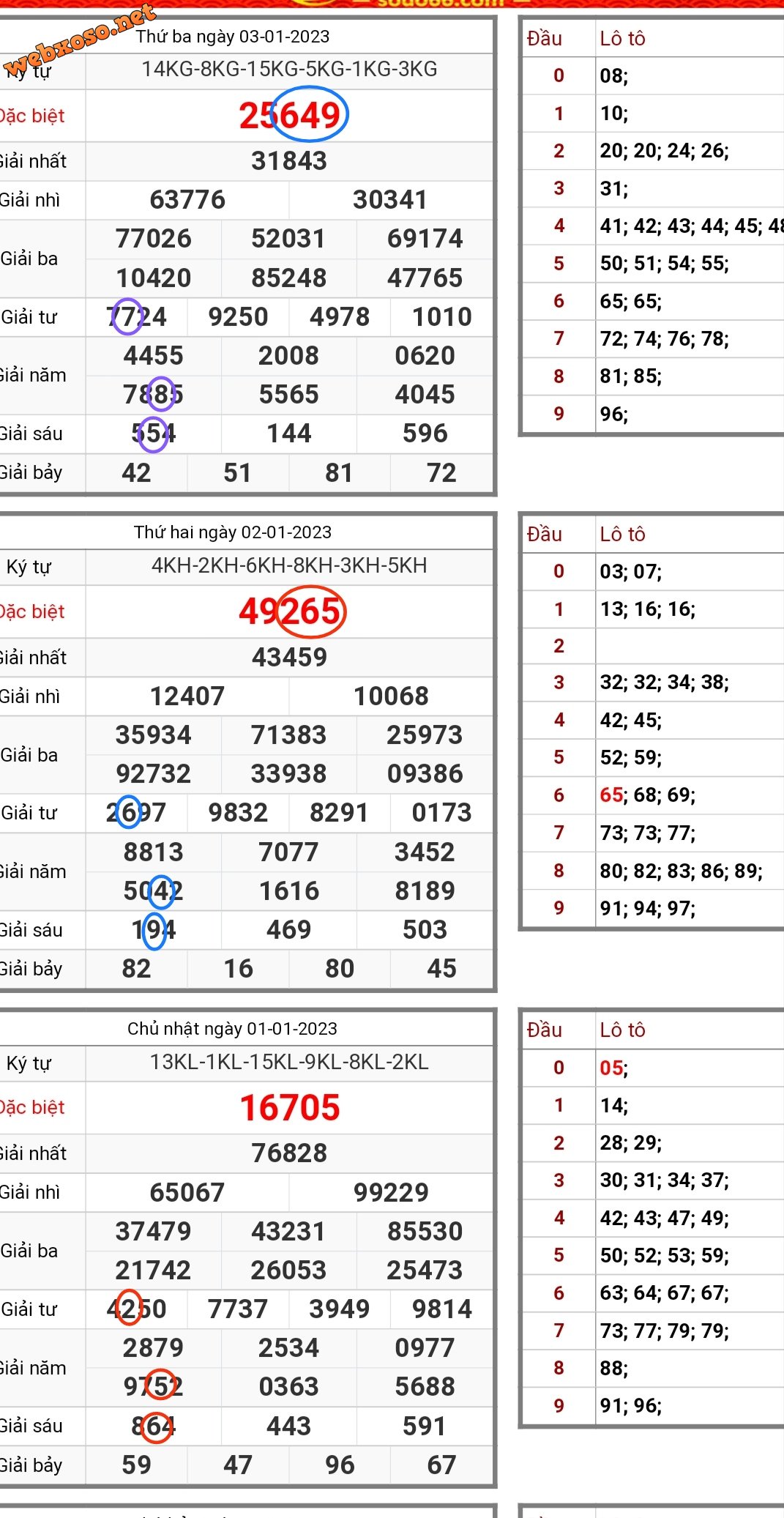Select third prize number 52031
This screenshot has height=1518, width=784.
click(288, 239)
